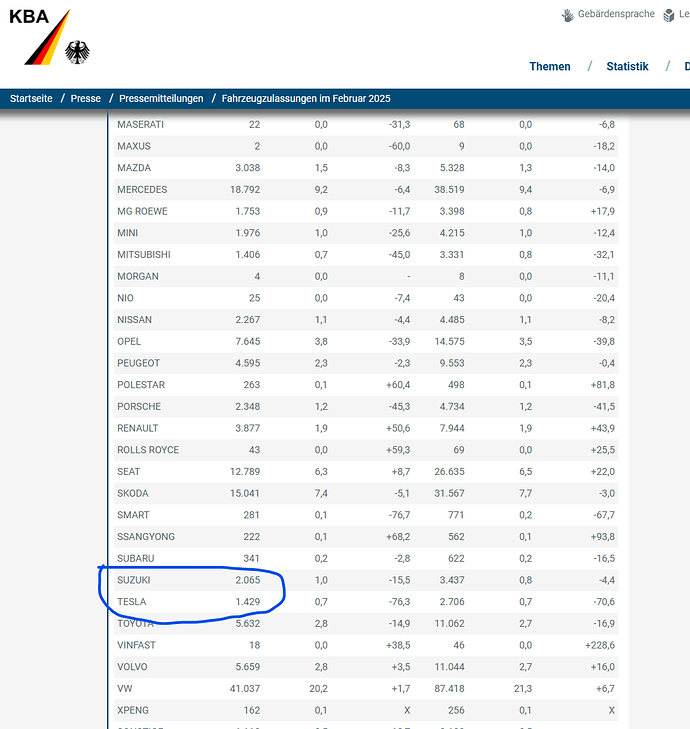
Task: Select the SKODA row label
Action: tap(133, 493)
